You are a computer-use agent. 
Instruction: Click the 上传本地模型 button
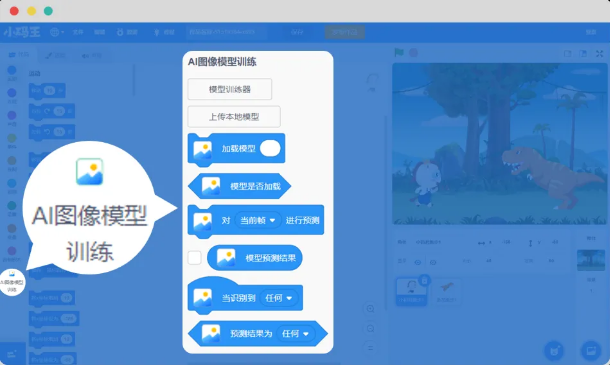pyautogui.click(x=234, y=117)
